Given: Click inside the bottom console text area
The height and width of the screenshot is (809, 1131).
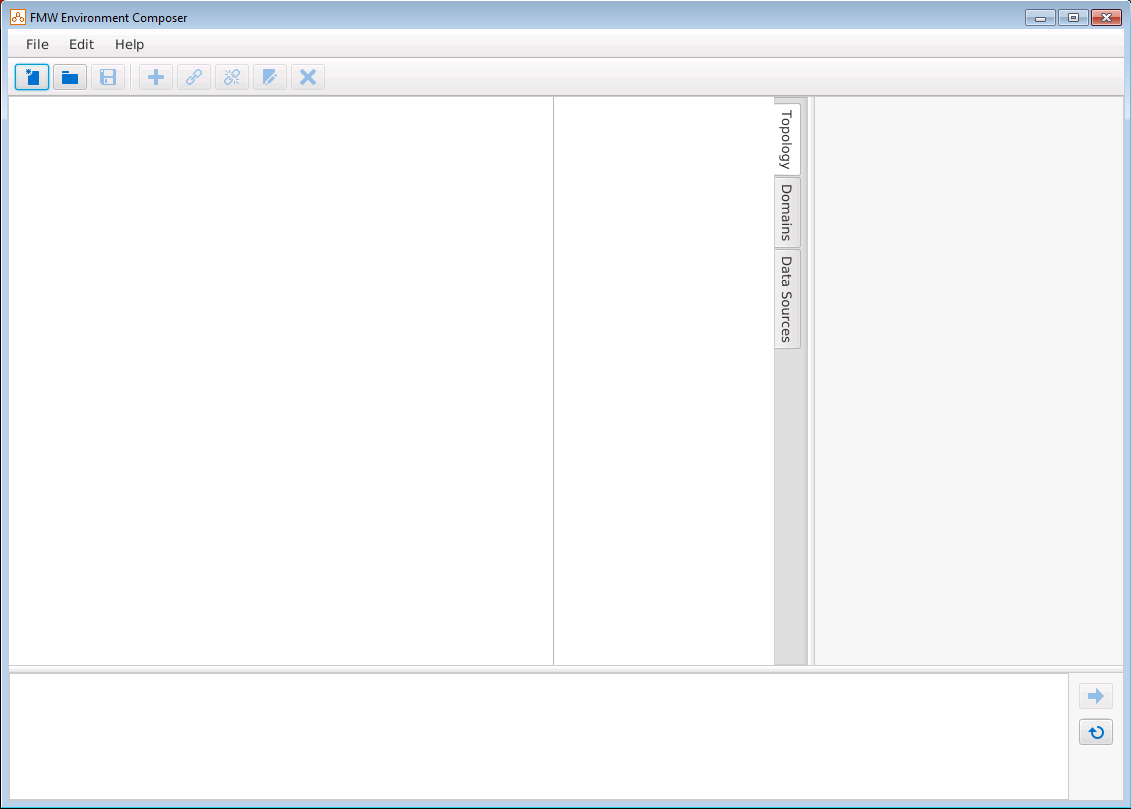Looking at the screenshot, I should pos(538,736).
